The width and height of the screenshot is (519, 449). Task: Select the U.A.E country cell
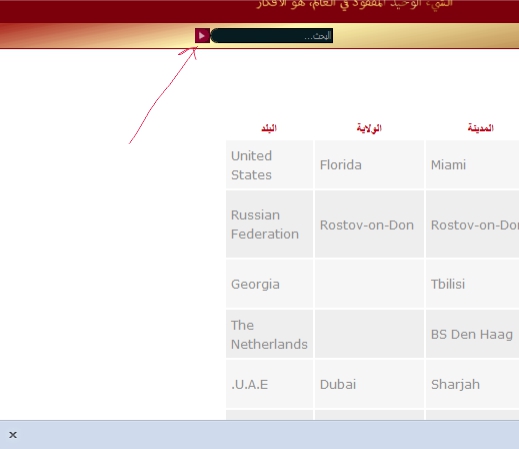pyautogui.click(x=269, y=384)
